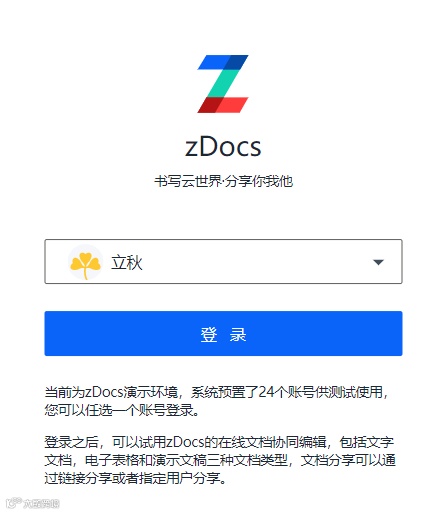This screenshot has width=439, height=514.
Task: Click the red bottom bar of the Z logo
Action: click(223, 105)
